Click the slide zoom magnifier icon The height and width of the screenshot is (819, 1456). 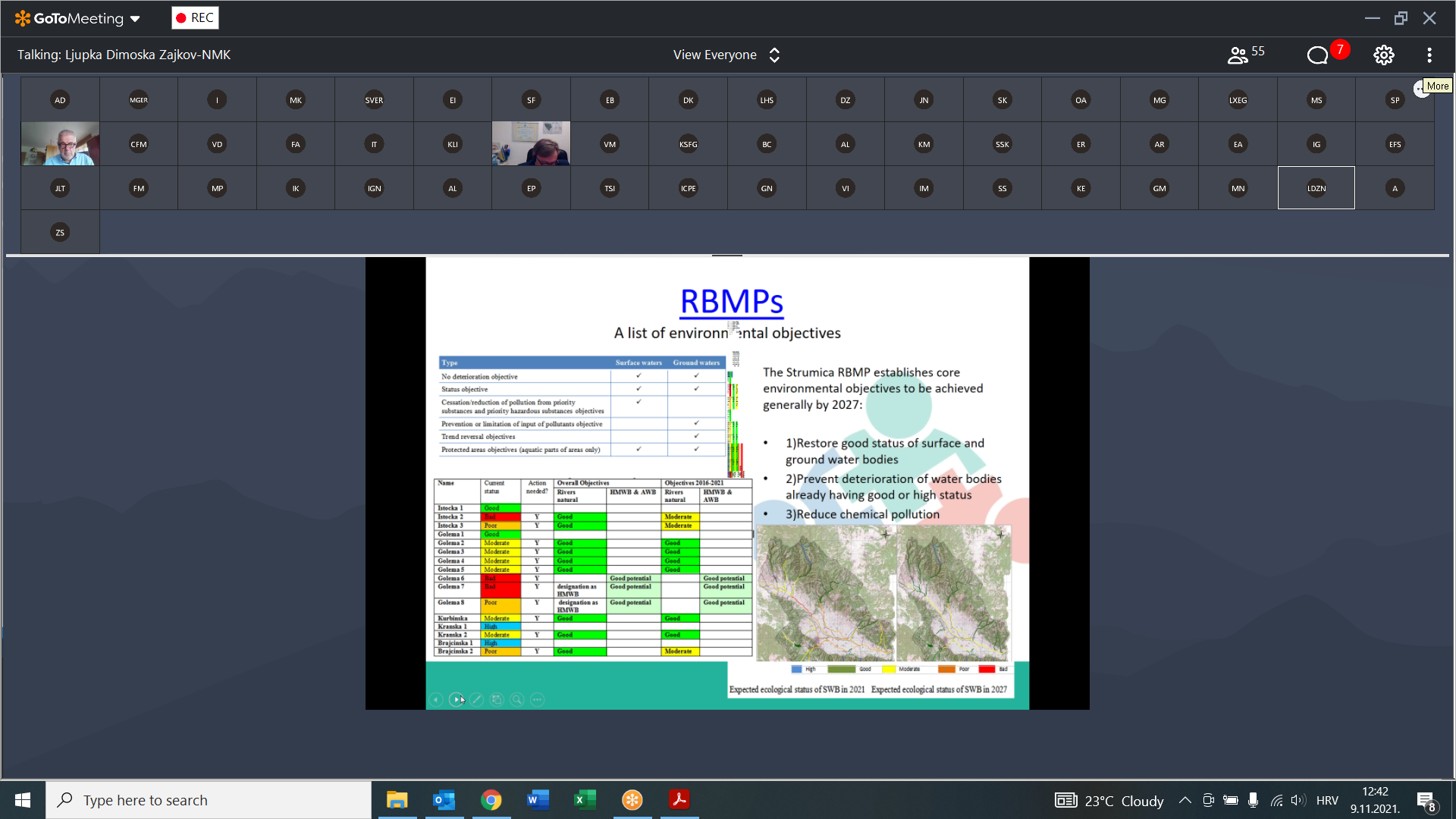pyautogui.click(x=517, y=700)
